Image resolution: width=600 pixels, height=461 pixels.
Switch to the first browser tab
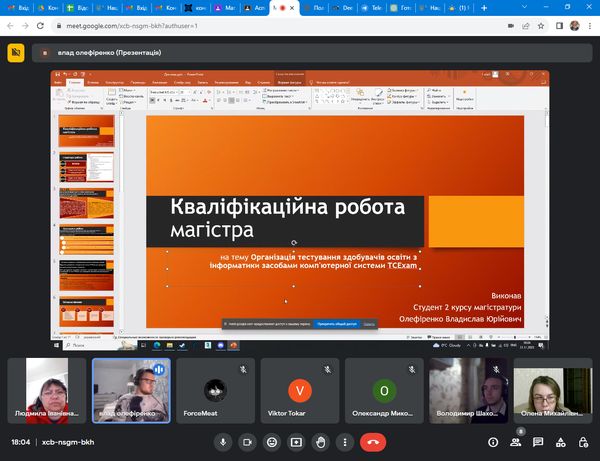[20, 7]
